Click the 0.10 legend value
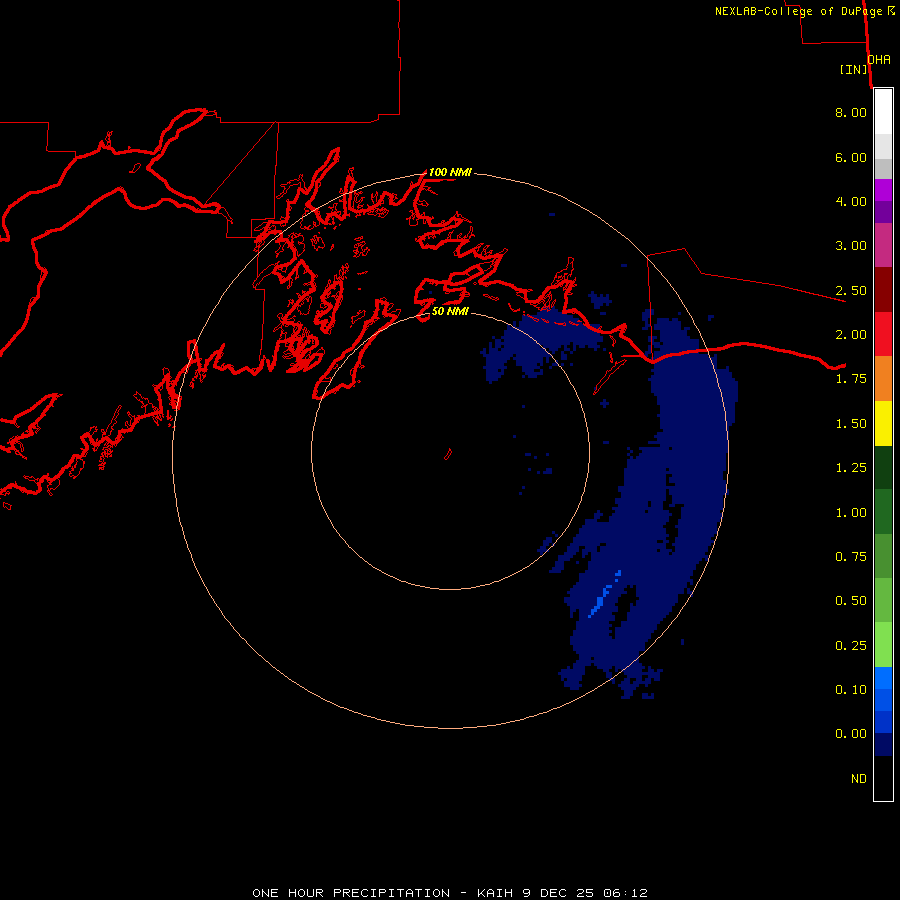Image resolution: width=900 pixels, height=900 pixels. (851, 690)
